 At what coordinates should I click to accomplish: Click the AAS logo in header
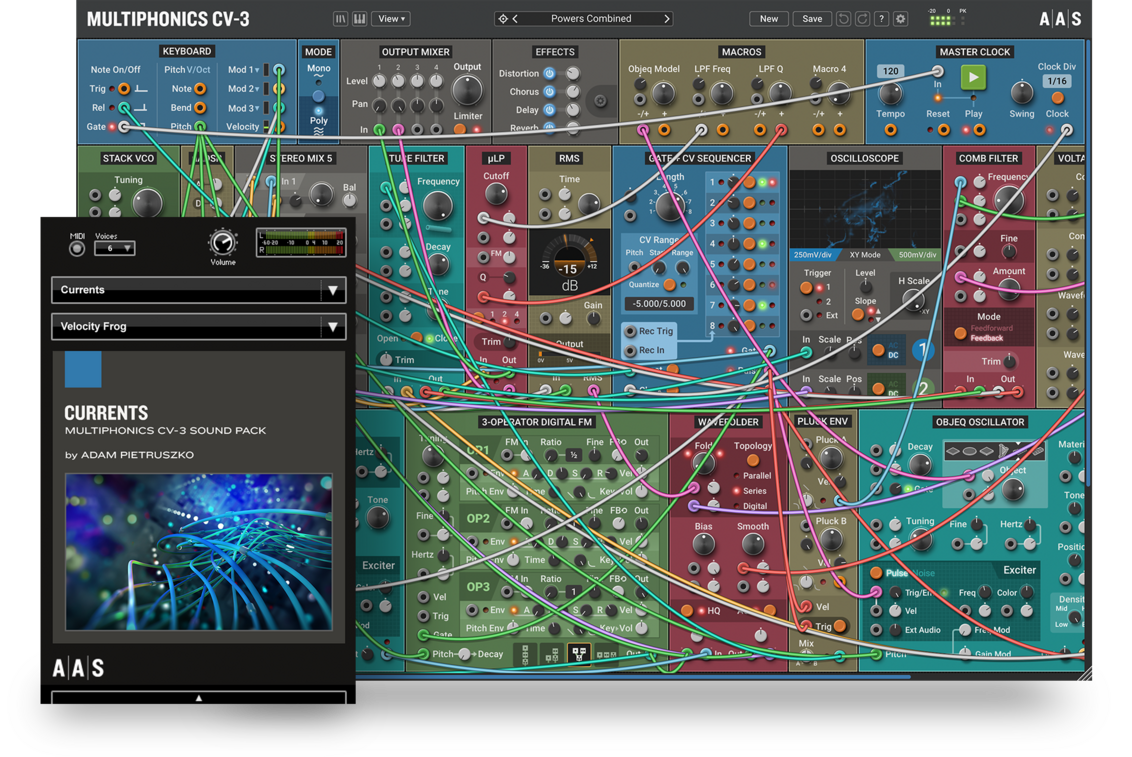1060,19
